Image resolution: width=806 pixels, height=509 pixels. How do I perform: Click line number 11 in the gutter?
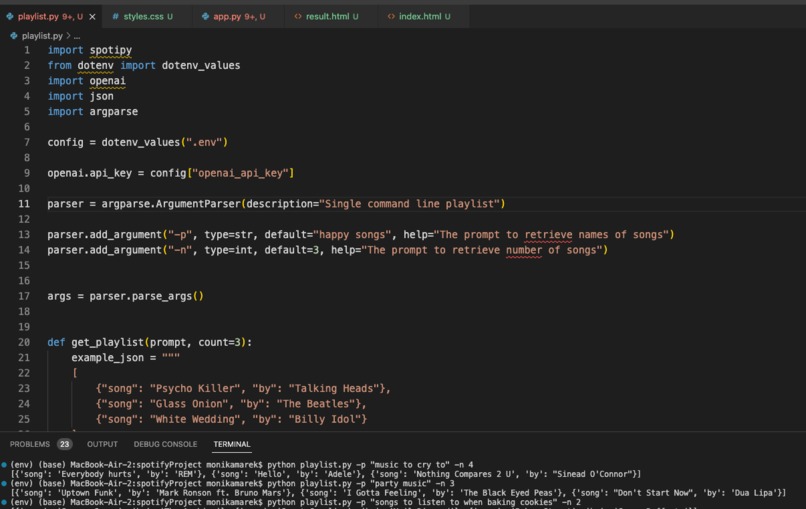pyautogui.click(x=24, y=204)
